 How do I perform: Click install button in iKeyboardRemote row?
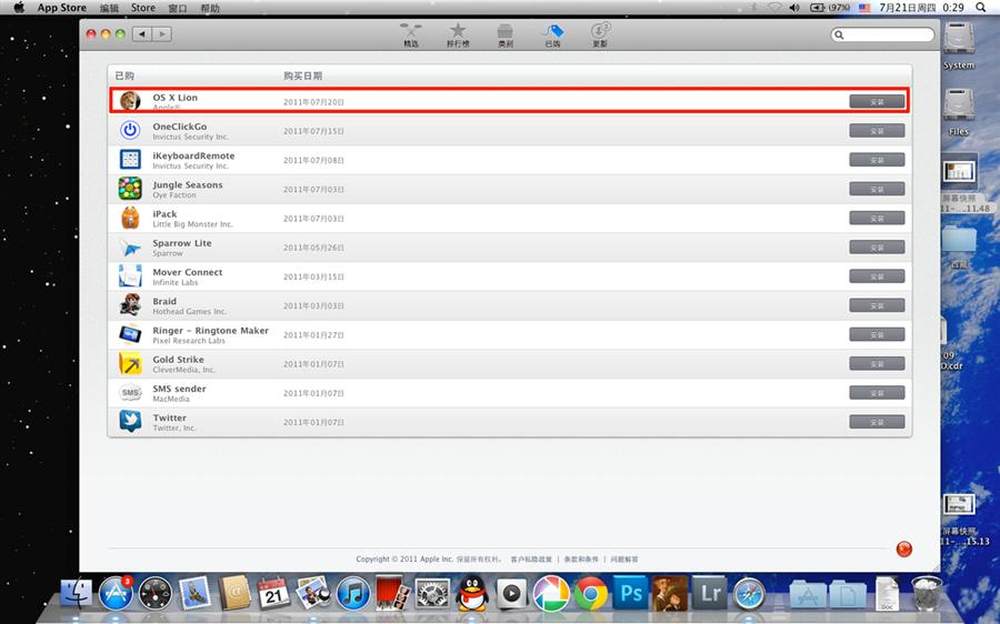pyautogui.click(x=876, y=160)
